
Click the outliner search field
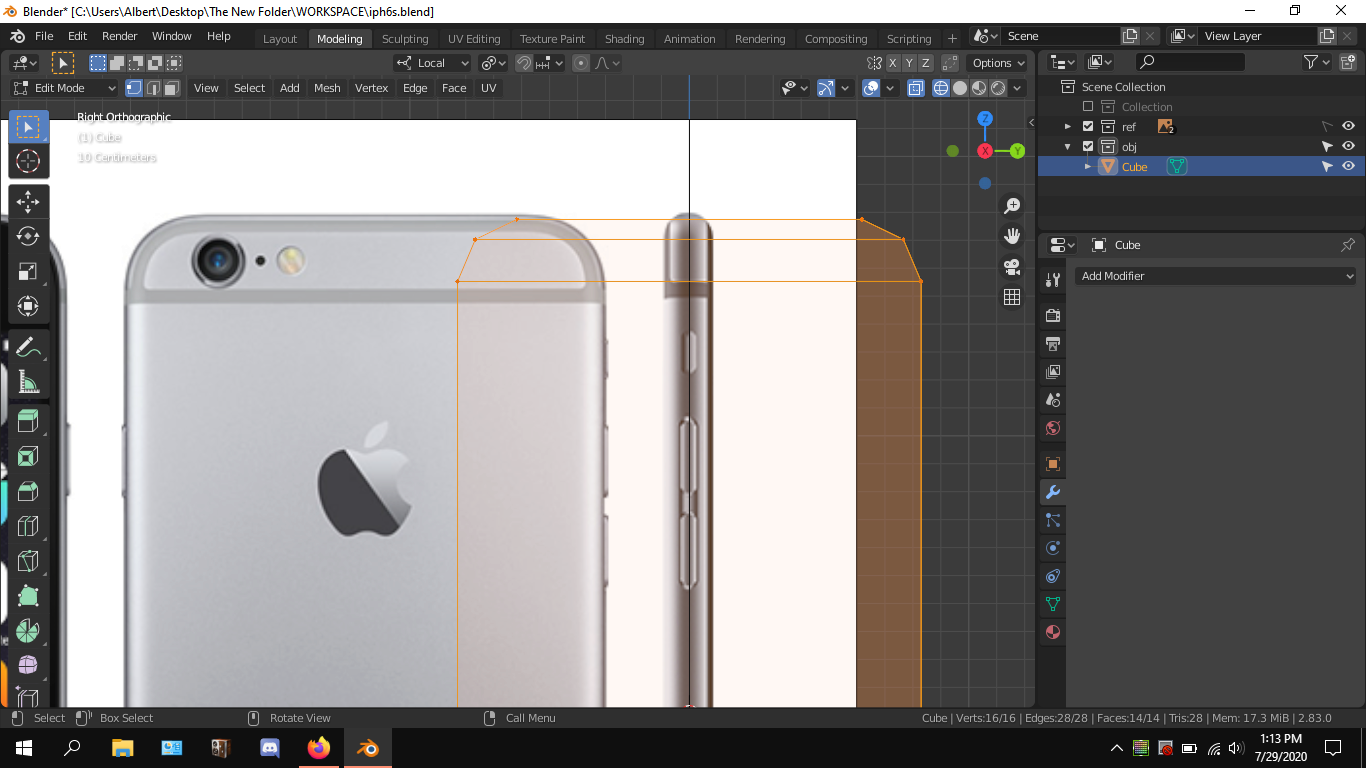[x=1190, y=62]
